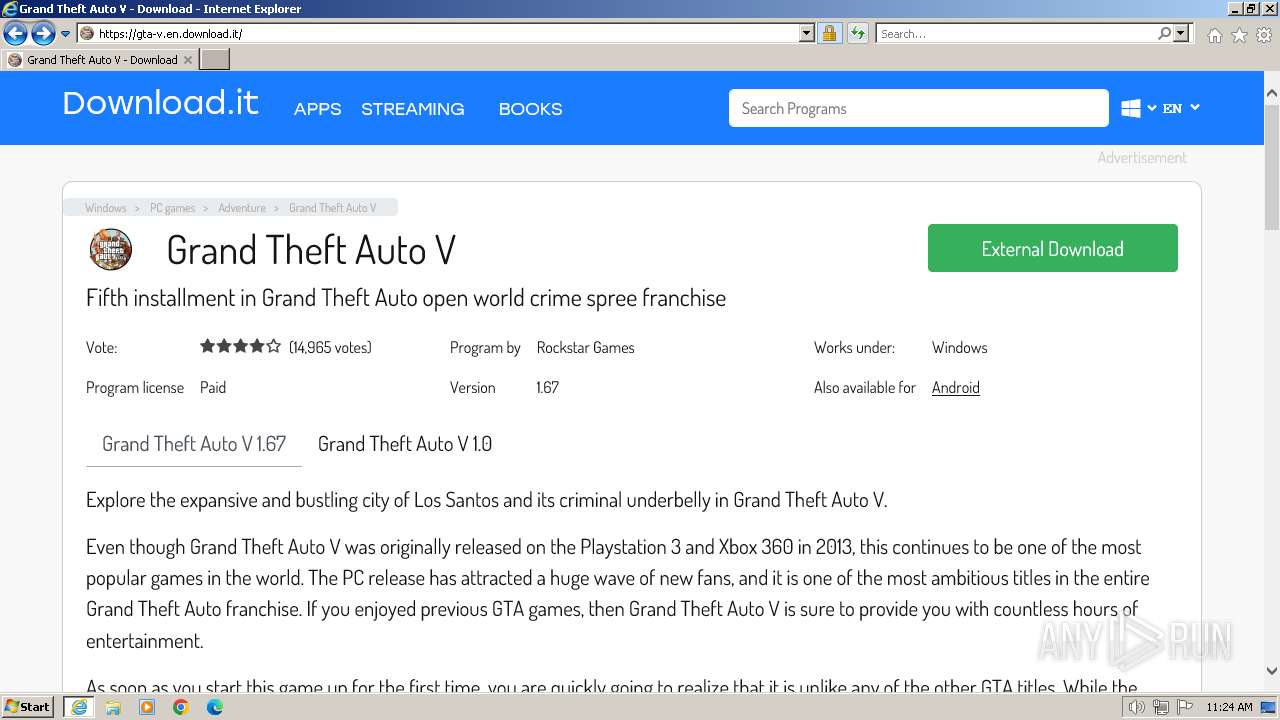Click the vertical scrollbar thumb

1272,166
